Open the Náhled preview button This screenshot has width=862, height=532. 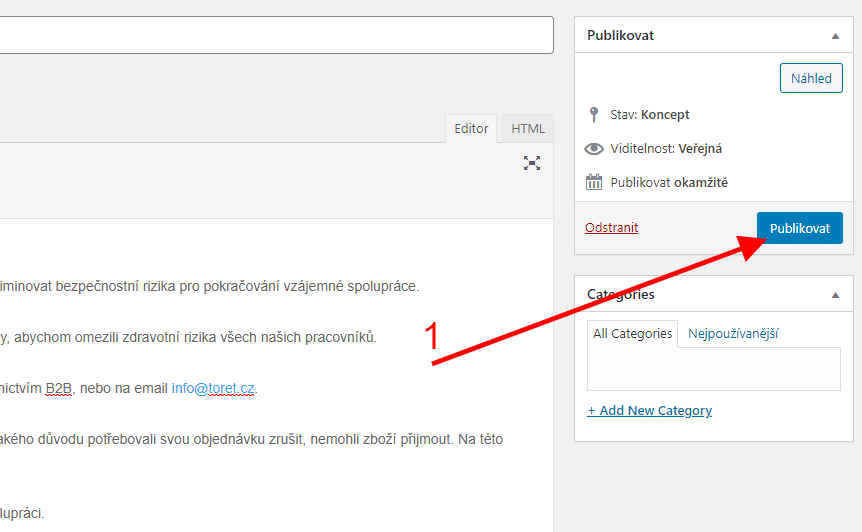[x=811, y=79]
